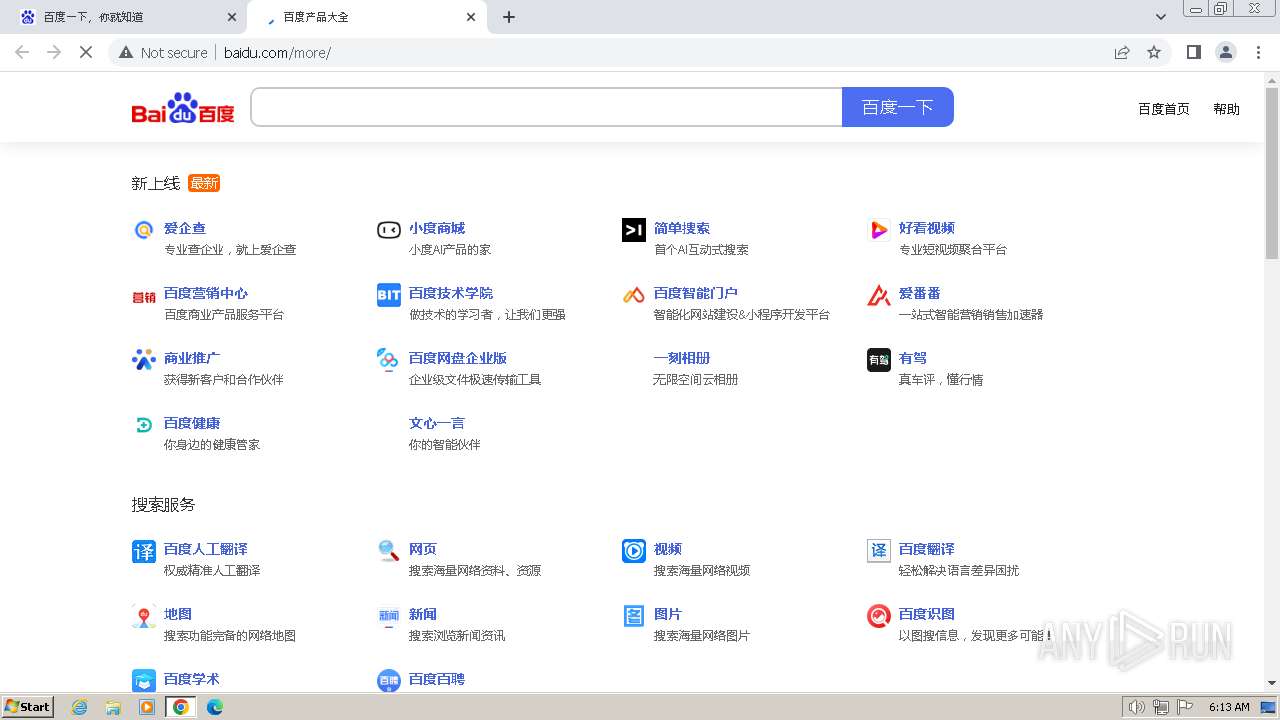Click the share page icon

click(1122, 52)
